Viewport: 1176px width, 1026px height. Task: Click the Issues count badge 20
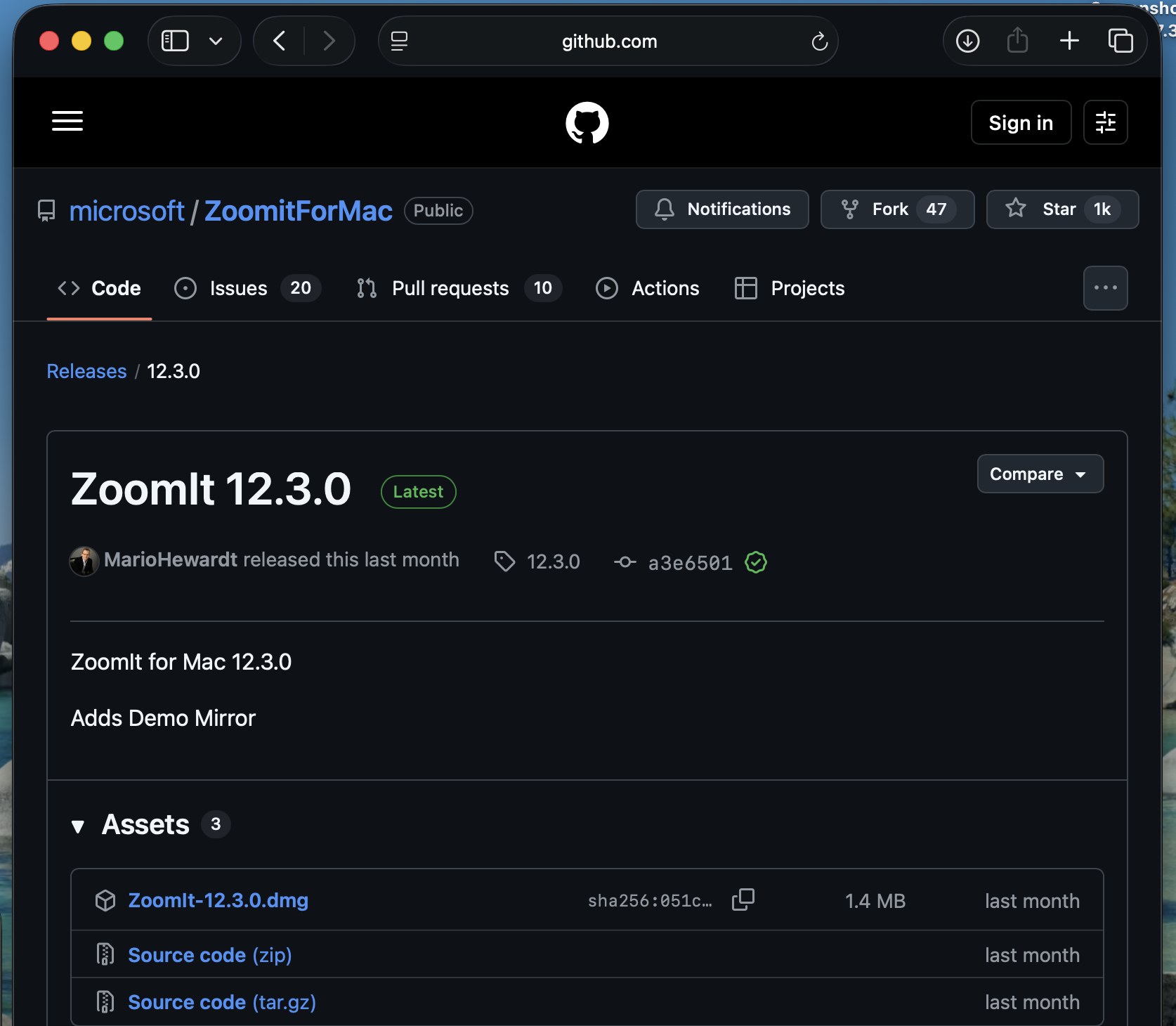(301, 288)
